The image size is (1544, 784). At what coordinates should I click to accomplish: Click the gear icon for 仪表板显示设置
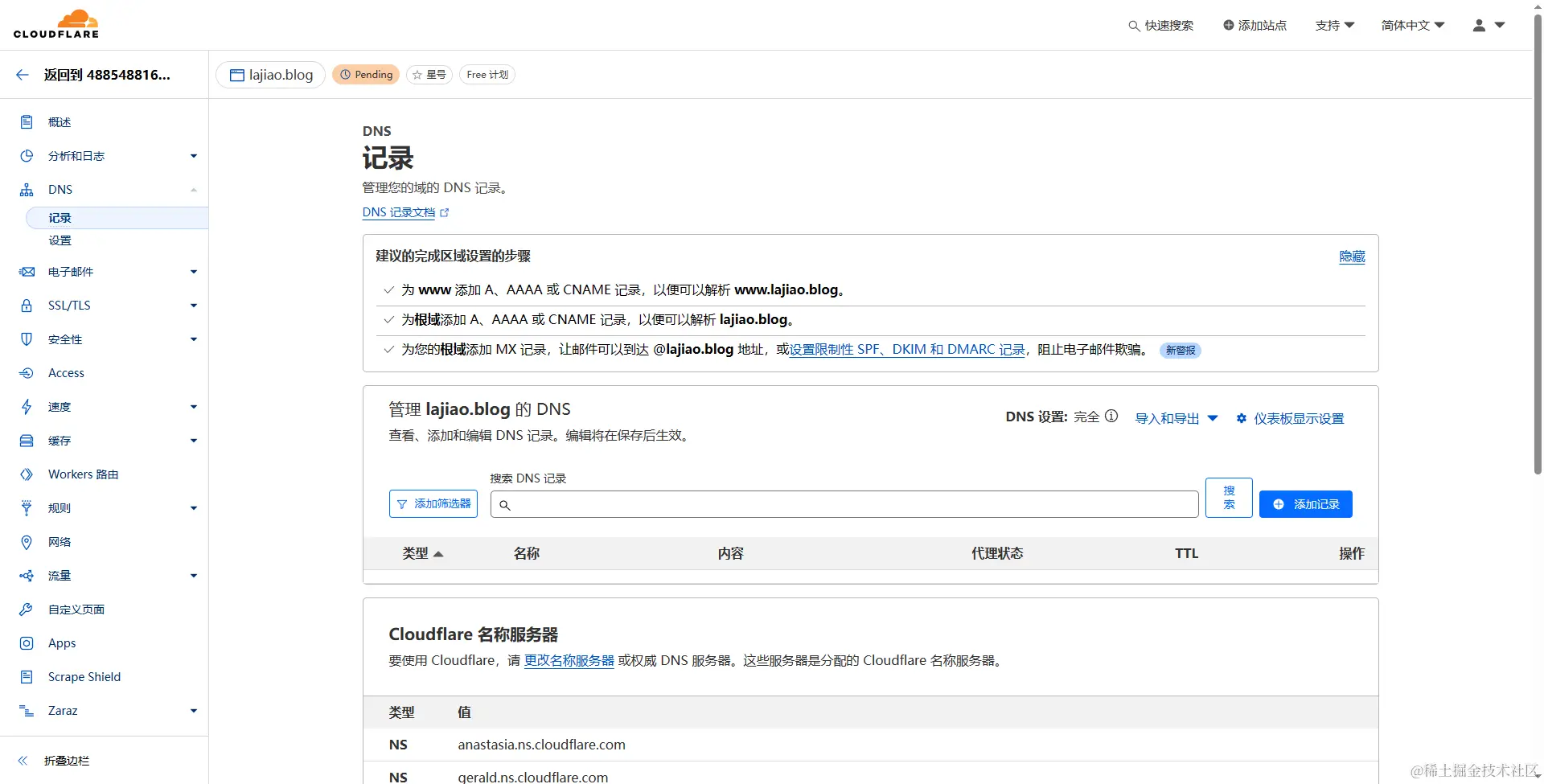pos(1242,418)
